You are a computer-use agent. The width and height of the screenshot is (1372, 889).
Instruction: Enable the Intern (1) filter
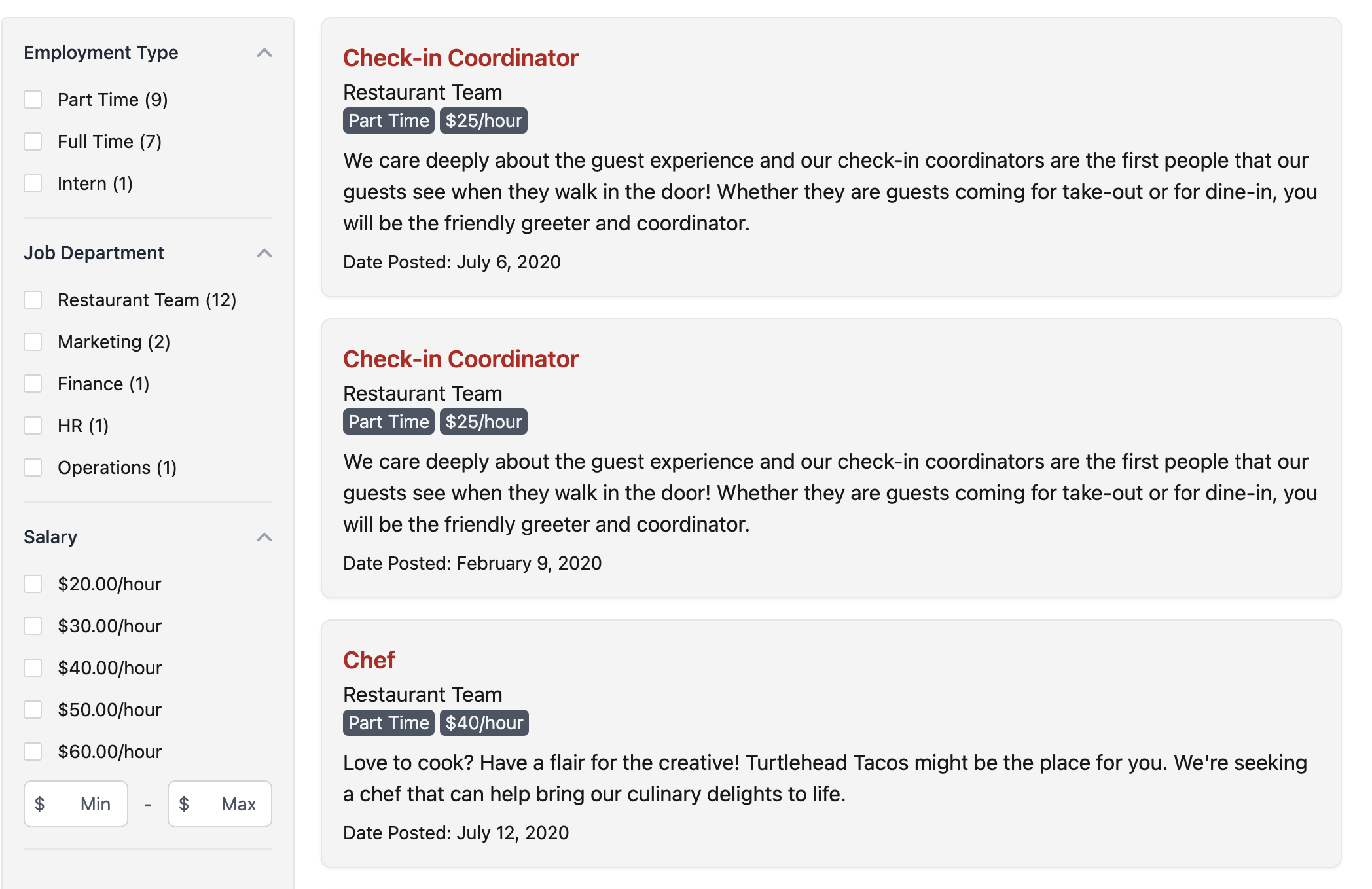coord(33,183)
